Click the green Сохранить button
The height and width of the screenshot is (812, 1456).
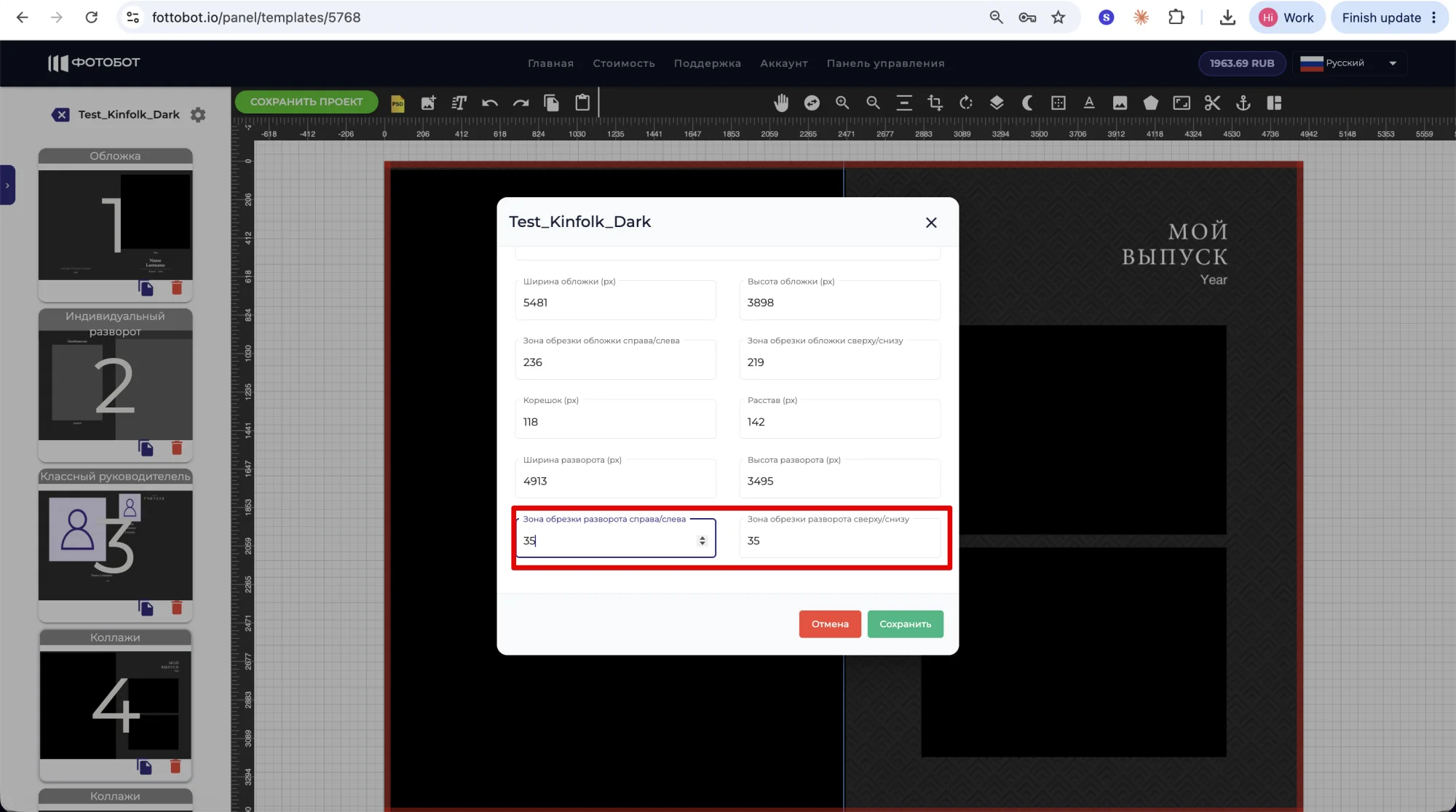[x=905, y=624]
